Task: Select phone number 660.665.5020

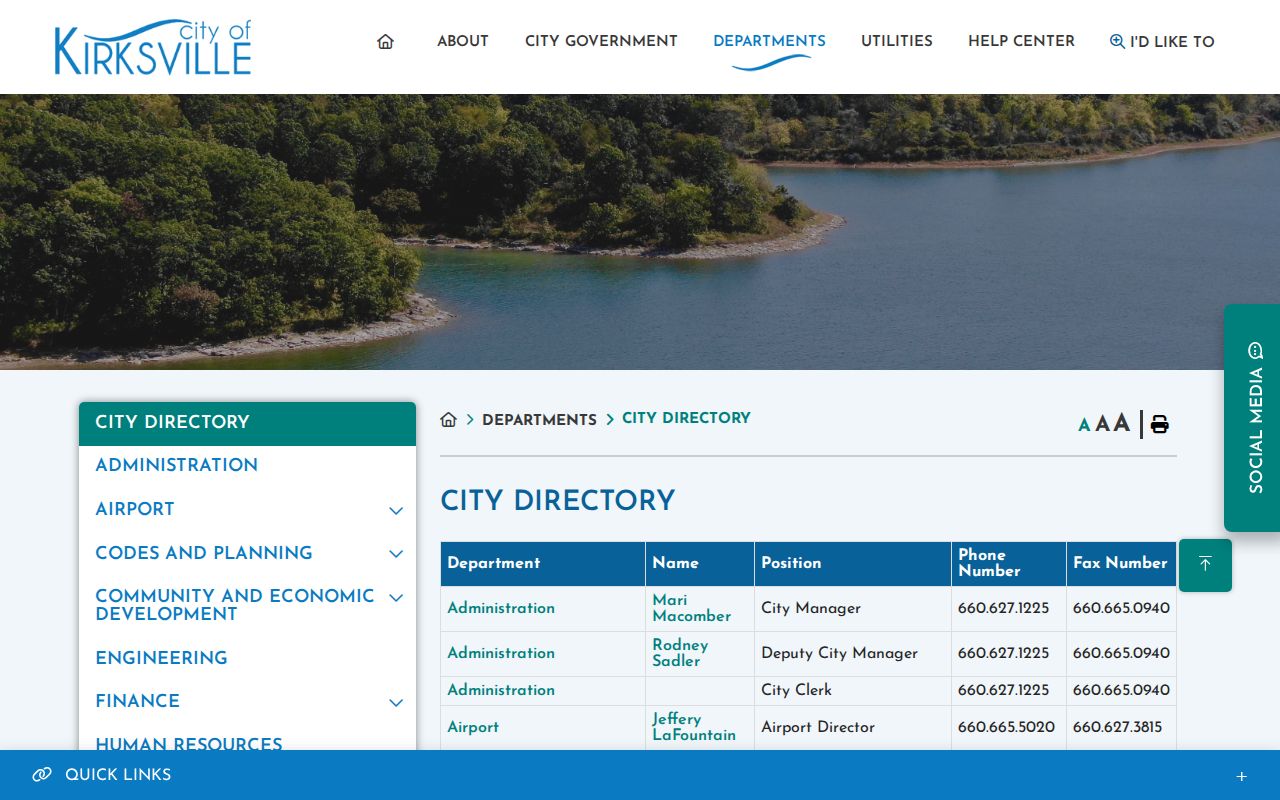Action: pos(1006,727)
